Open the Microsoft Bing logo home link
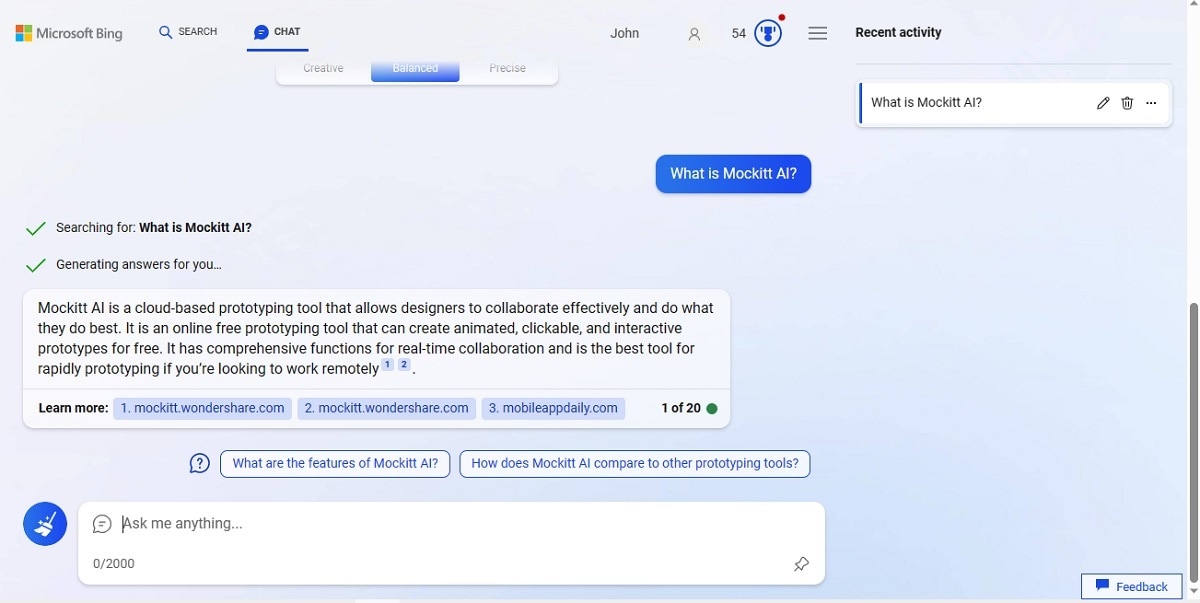1200x603 pixels. click(69, 33)
